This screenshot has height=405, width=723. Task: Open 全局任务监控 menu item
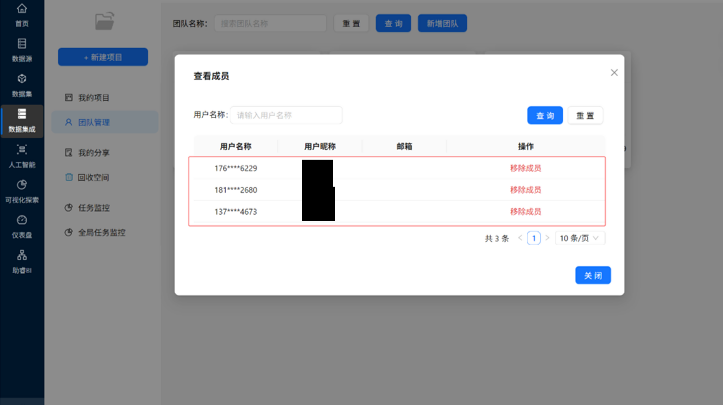(105, 232)
